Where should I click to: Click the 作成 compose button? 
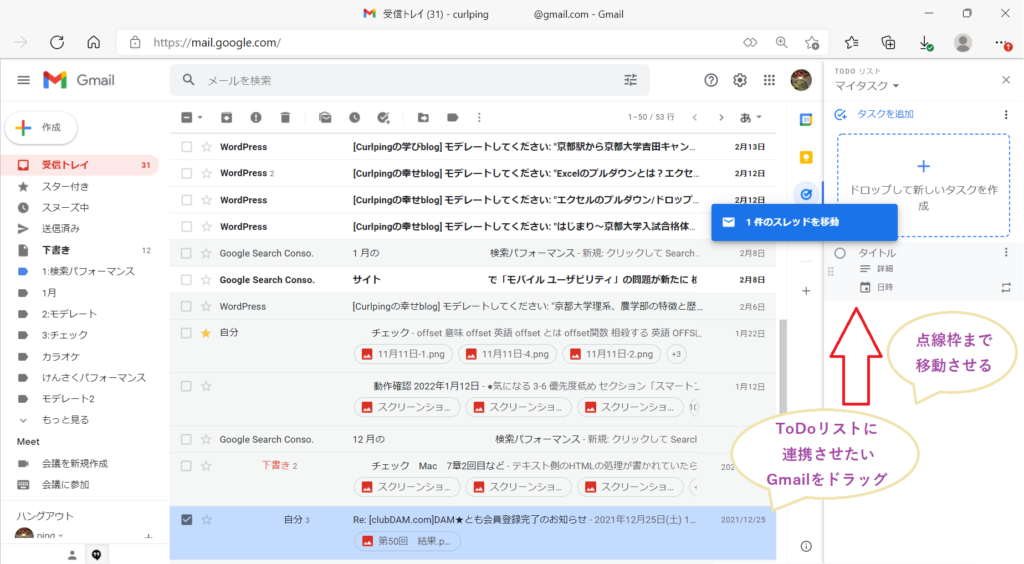coord(41,127)
